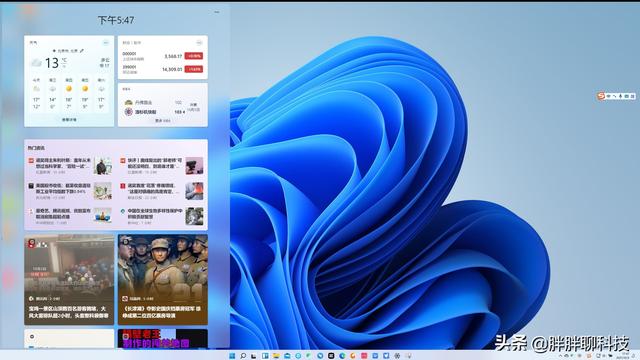Select forecast day with 18° high
The image size is (640, 360).
tap(69, 93)
